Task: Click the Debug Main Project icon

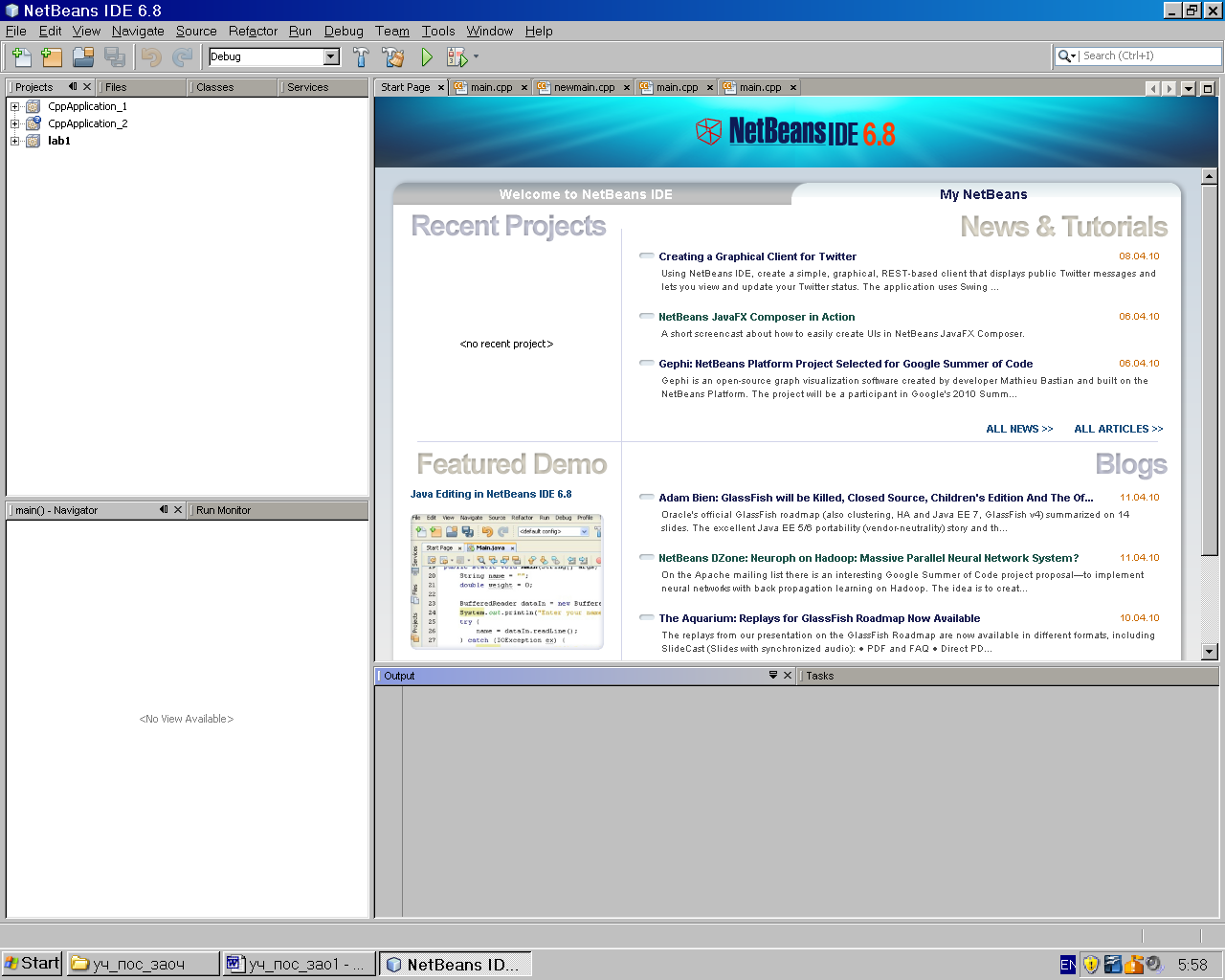Action: [x=457, y=56]
